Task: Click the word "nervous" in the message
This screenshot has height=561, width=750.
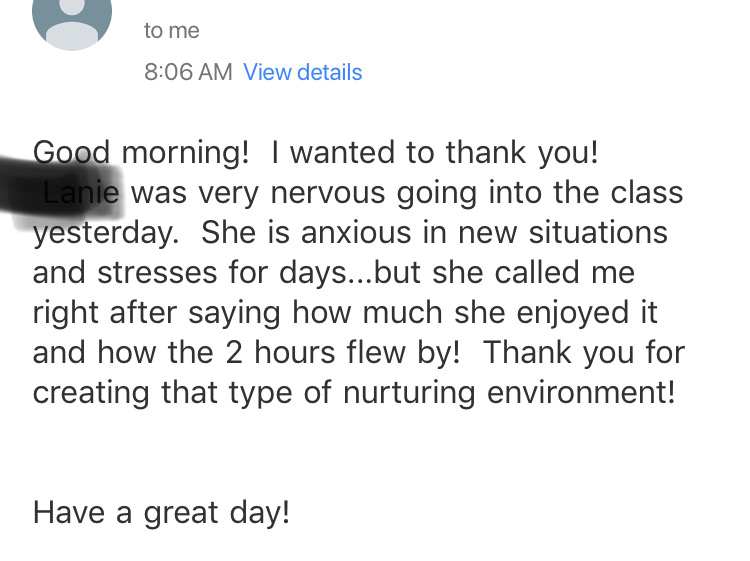Action: coord(328,193)
